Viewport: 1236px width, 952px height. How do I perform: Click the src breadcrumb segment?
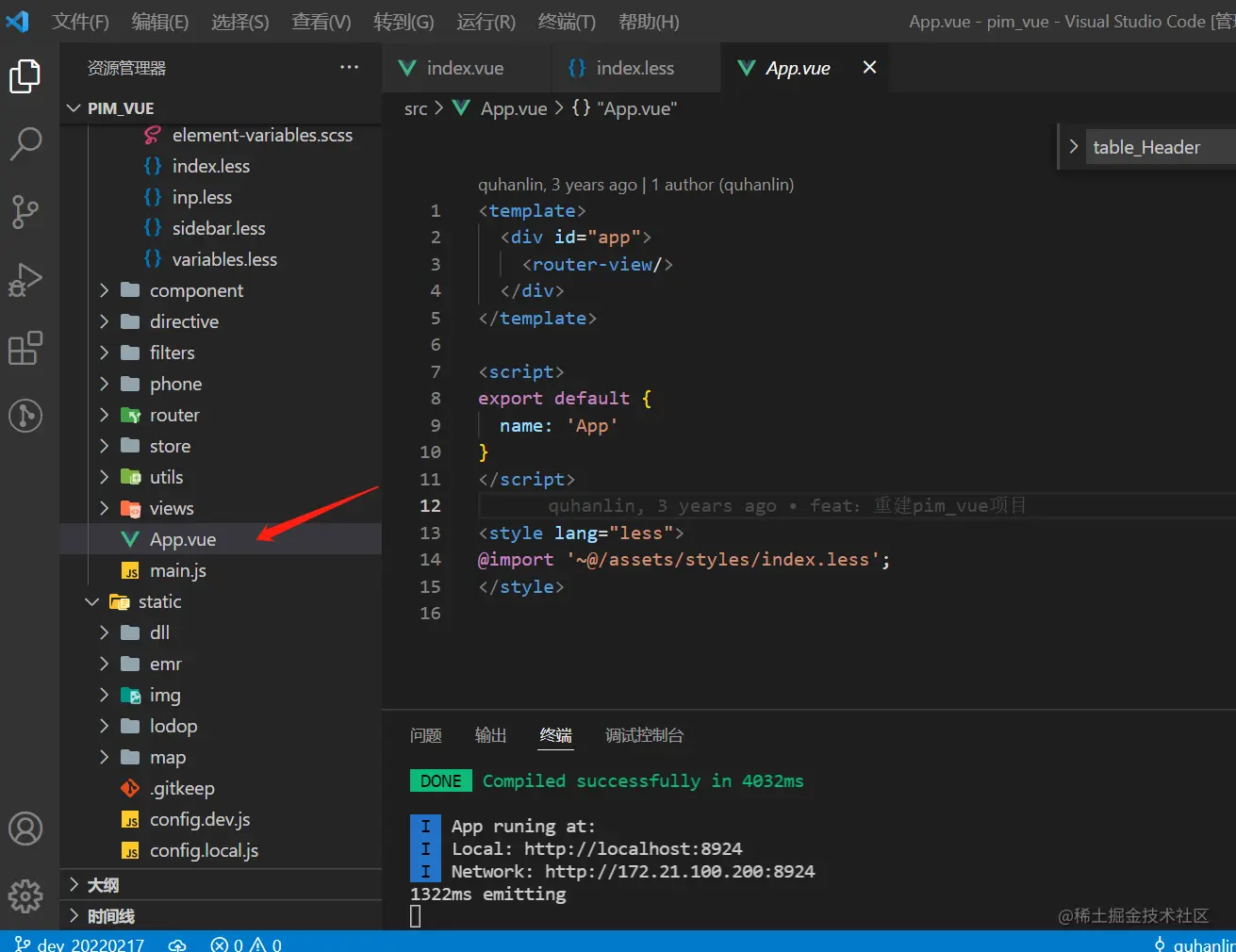click(x=416, y=108)
